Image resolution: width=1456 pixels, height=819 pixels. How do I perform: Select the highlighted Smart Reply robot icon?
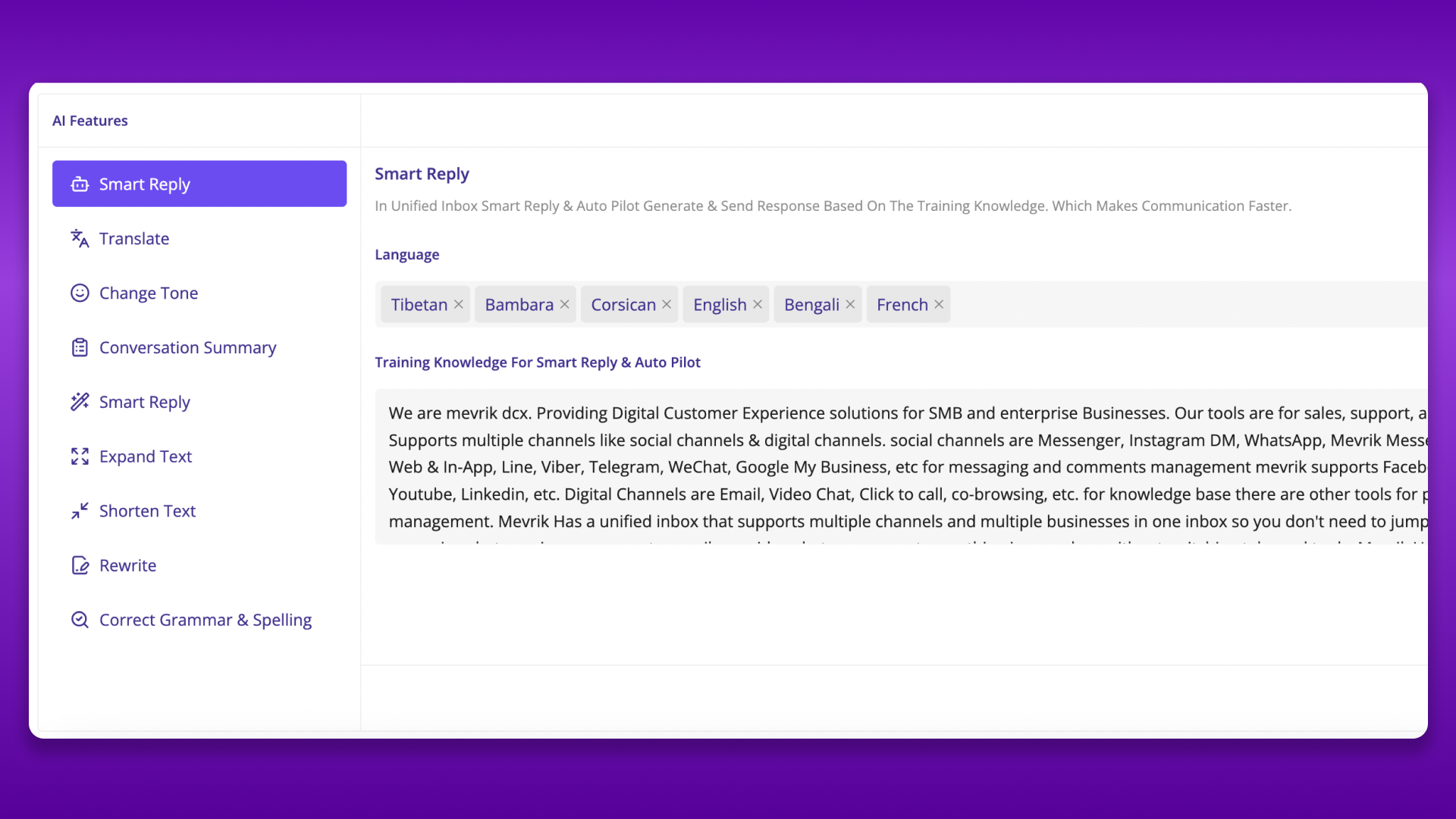tap(80, 184)
